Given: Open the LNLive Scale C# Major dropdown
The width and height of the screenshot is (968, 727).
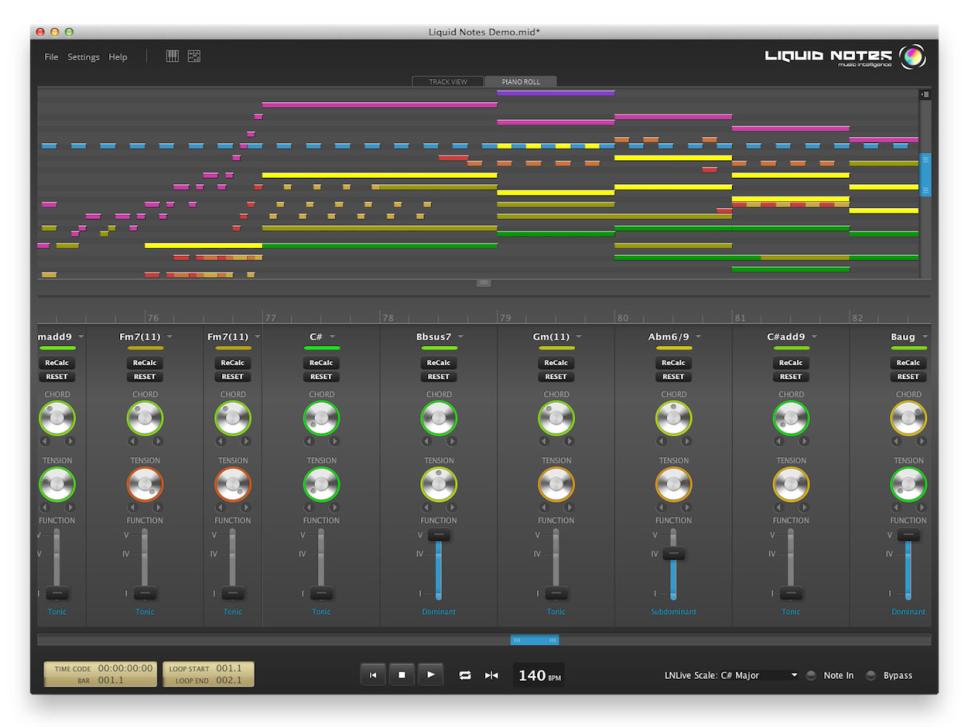Looking at the screenshot, I should (794, 675).
